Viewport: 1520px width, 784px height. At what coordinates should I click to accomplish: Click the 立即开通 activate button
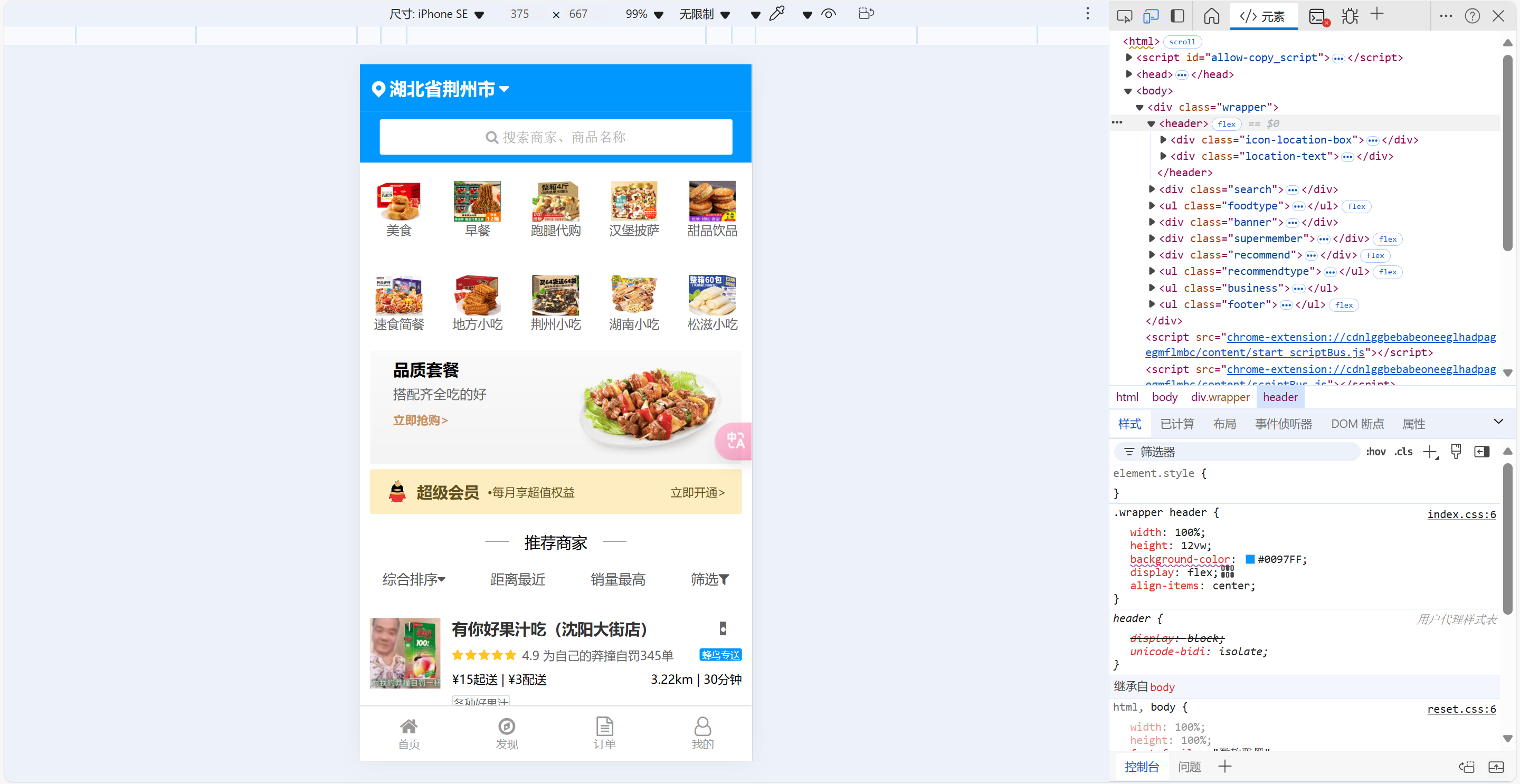tap(696, 491)
